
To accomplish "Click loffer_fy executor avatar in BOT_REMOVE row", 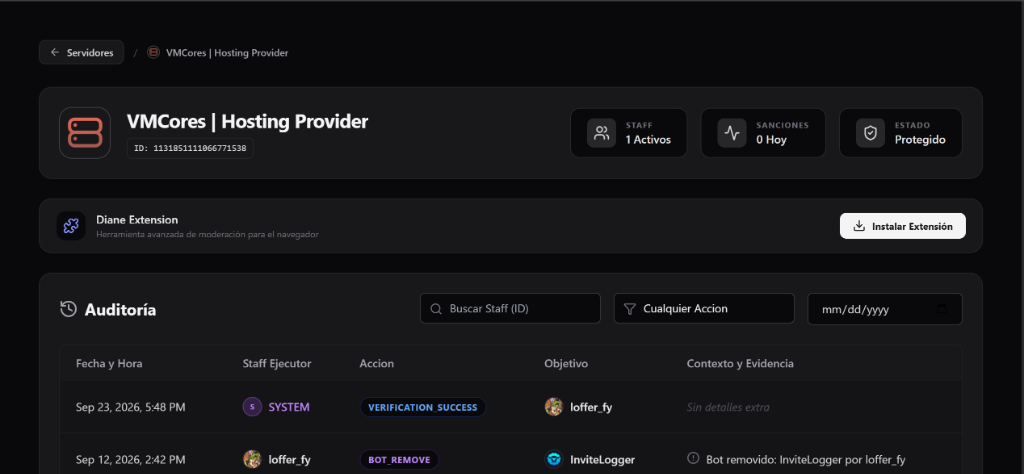I will tap(252, 459).
